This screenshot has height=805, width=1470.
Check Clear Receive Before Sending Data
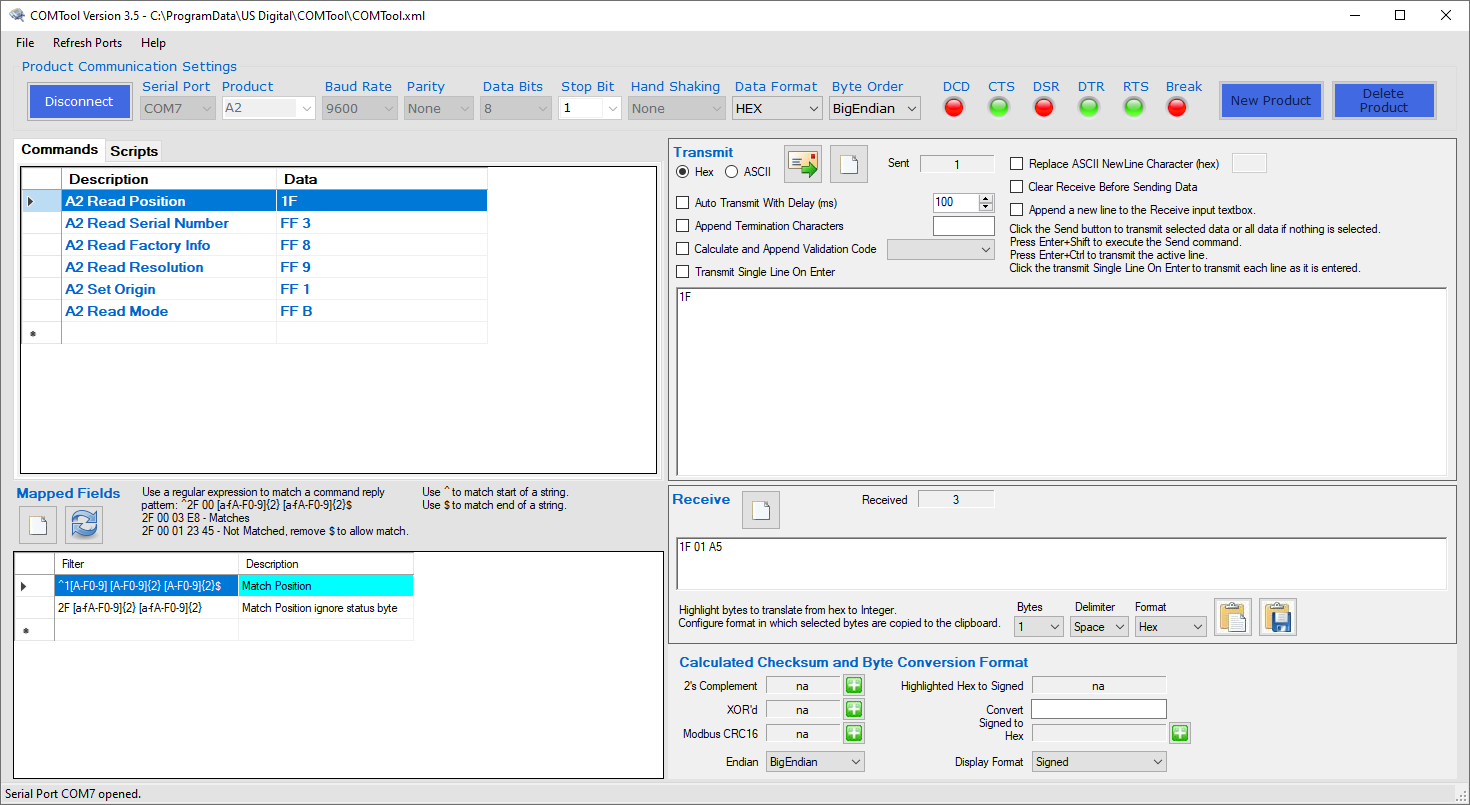(1016, 186)
